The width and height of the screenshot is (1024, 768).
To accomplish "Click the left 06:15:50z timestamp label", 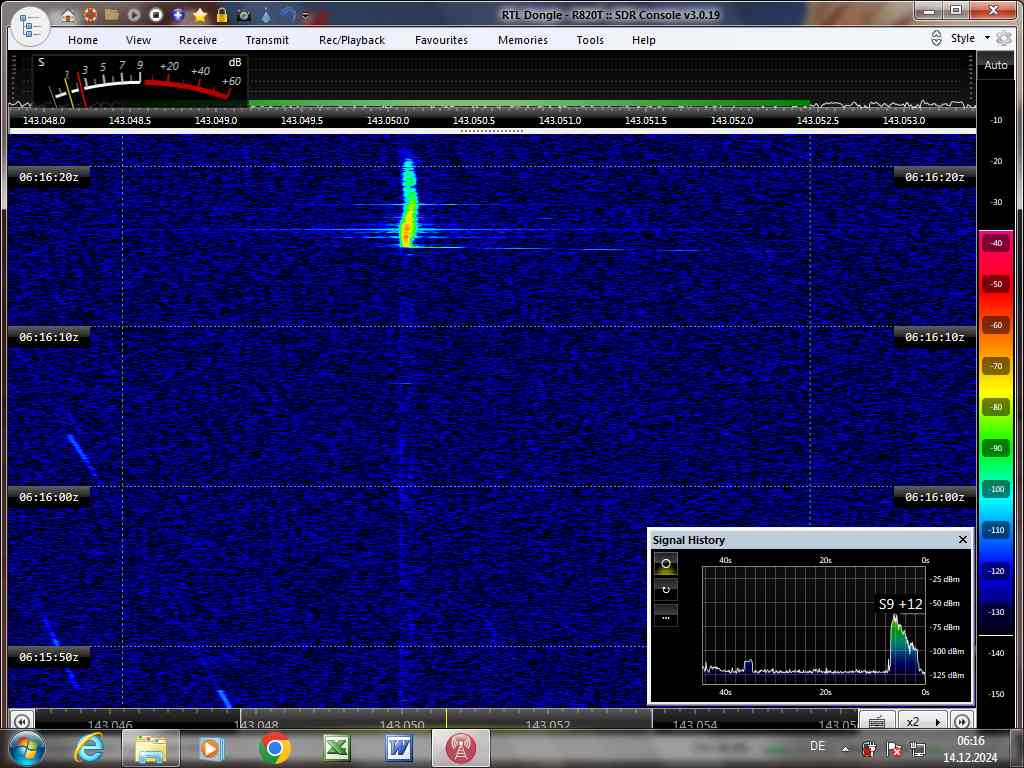I will pyautogui.click(x=48, y=657).
